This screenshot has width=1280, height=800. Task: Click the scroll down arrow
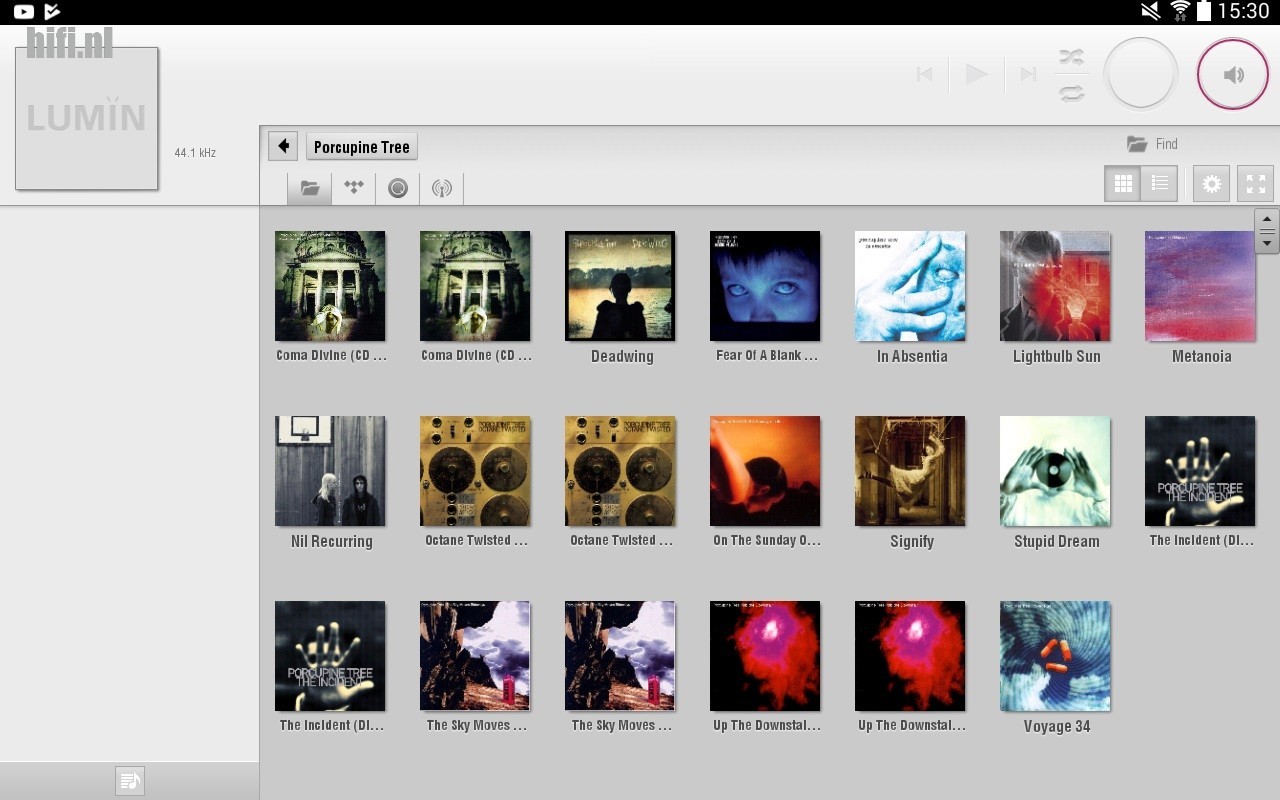(x=1267, y=242)
